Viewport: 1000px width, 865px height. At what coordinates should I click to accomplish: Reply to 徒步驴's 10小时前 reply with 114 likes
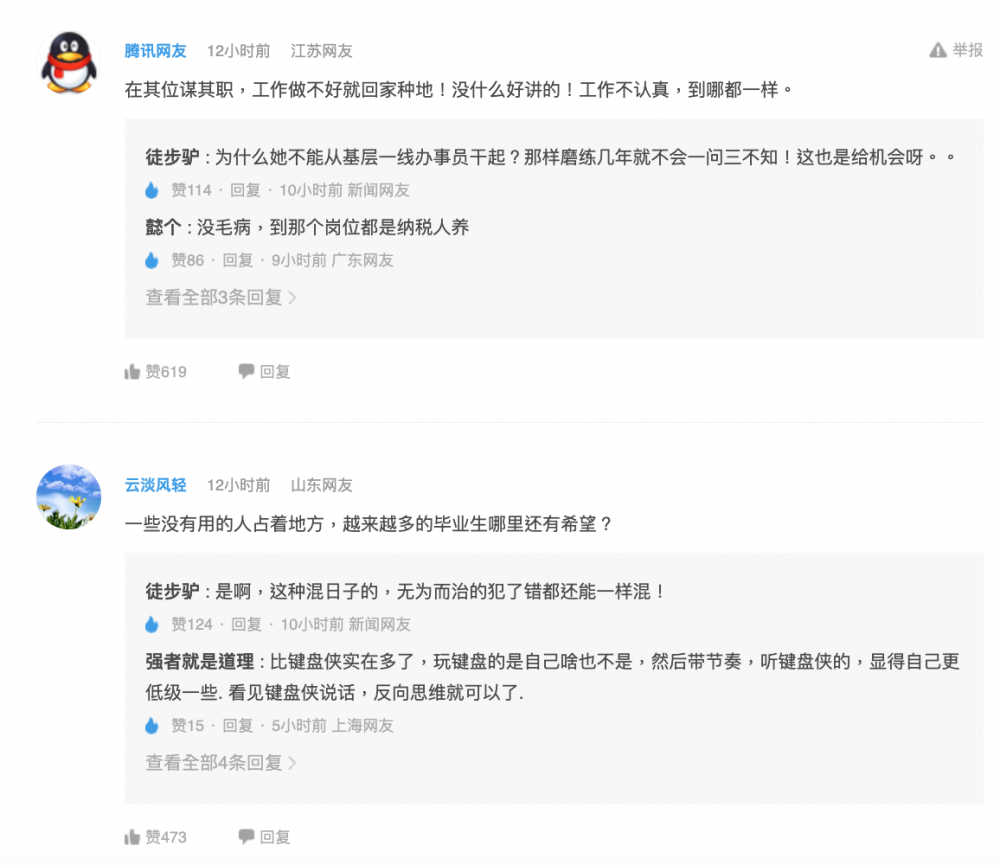tap(245, 190)
